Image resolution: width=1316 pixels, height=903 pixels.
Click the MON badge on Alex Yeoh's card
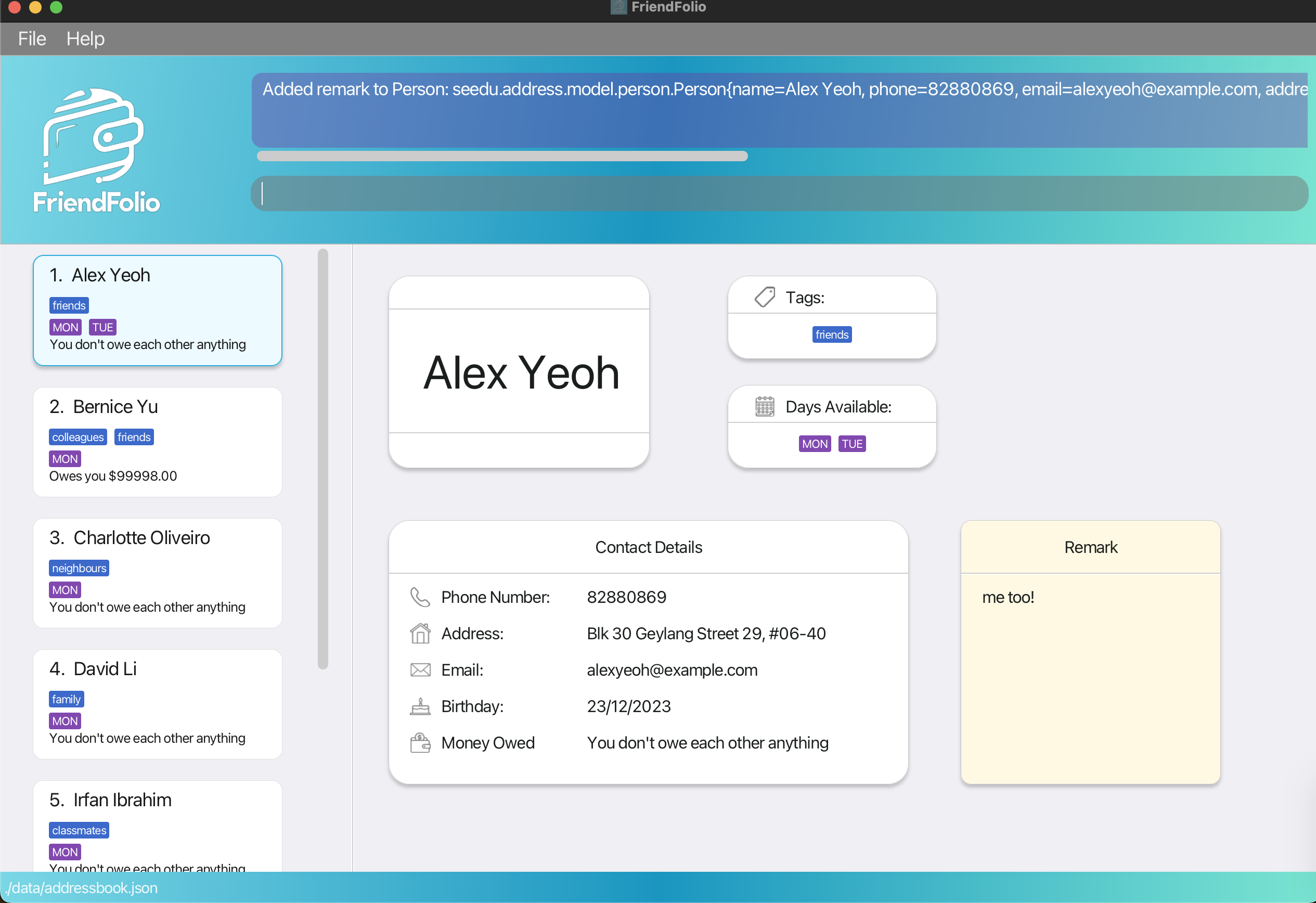pos(65,327)
